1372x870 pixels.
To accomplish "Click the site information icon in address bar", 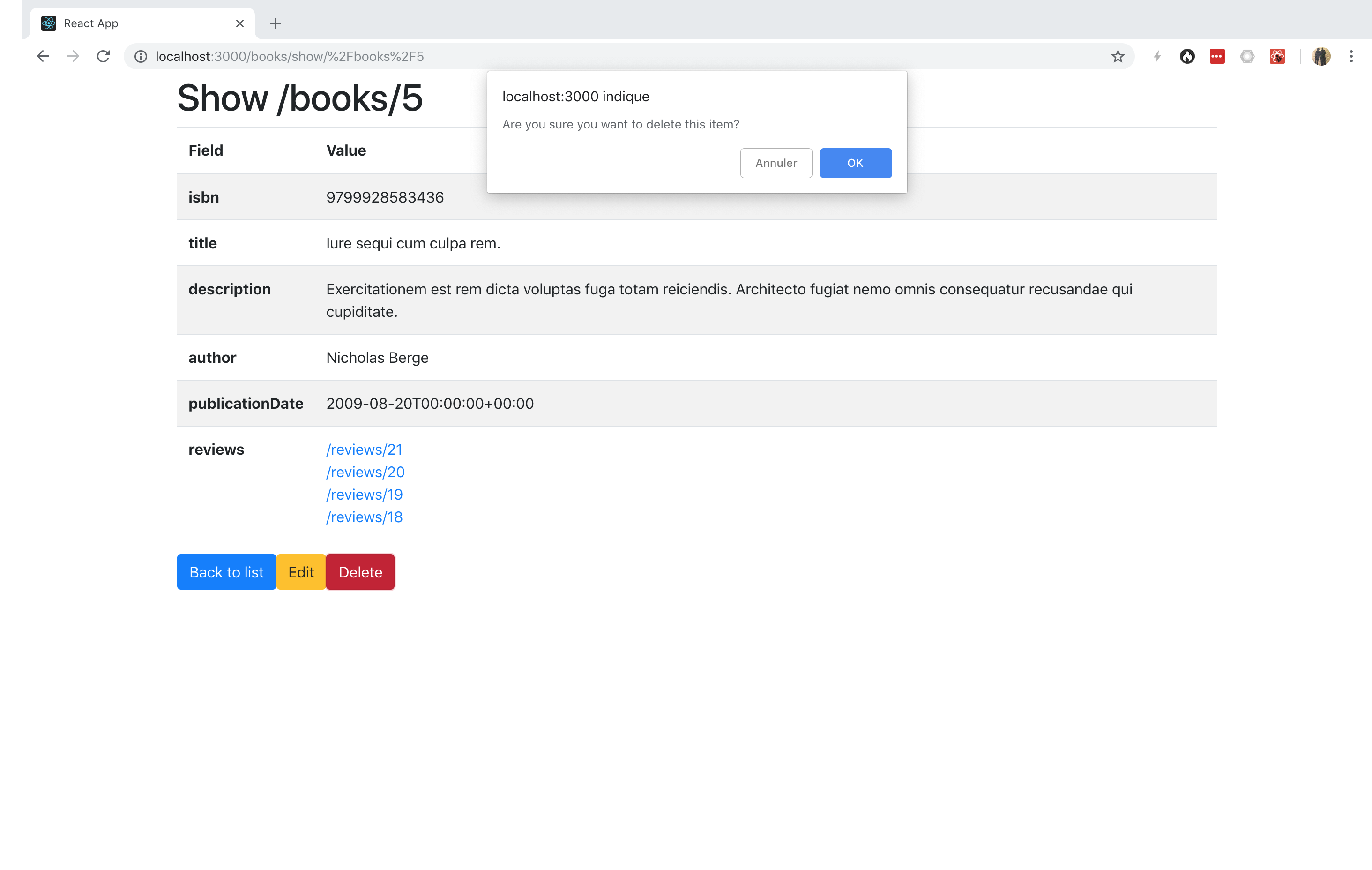I will click(141, 56).
